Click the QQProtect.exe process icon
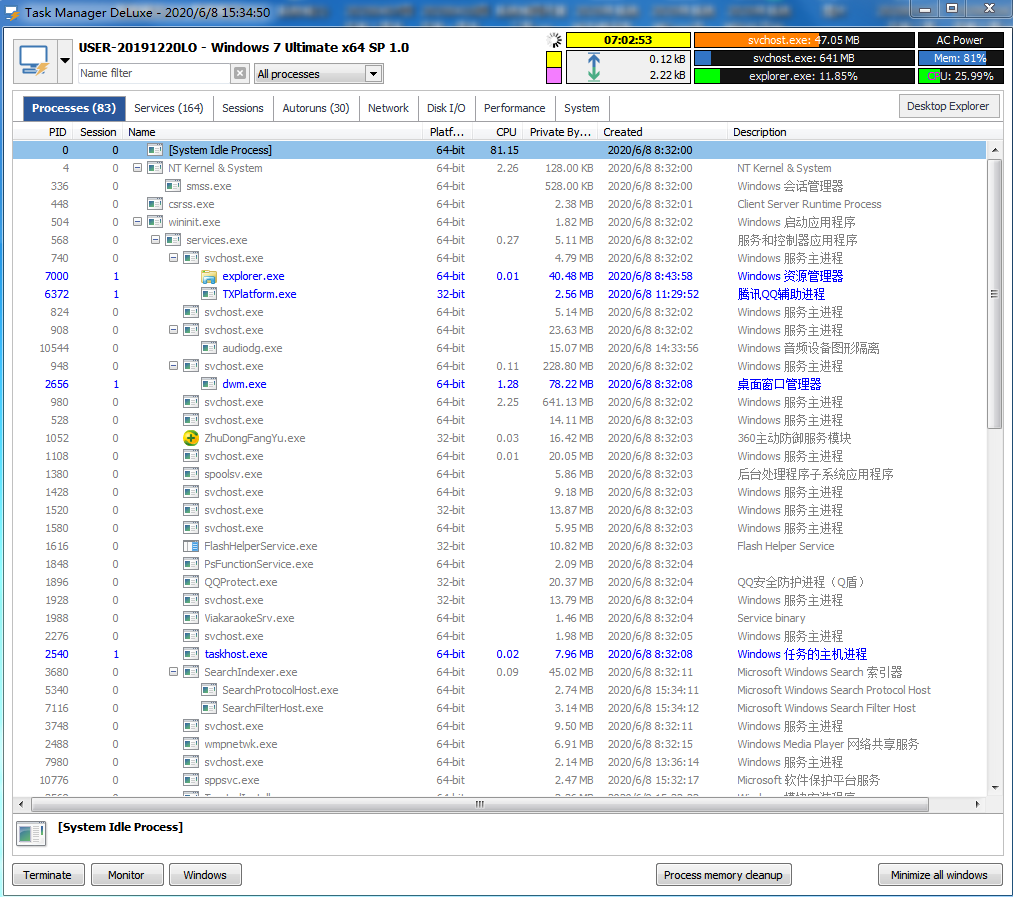The image size is (1013, 897). pos(191,582)
